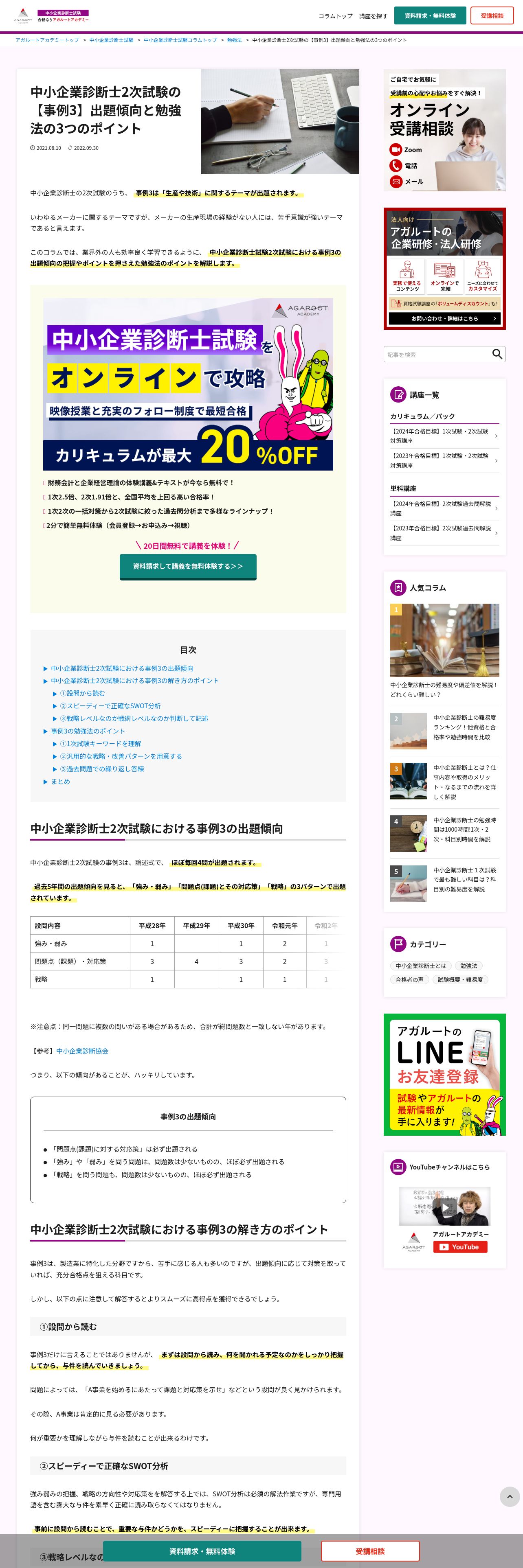This screenshot has height=1568, width=523.
Task: Jump to 事例3の出題傾向 in table of contents
Action: (122, 668)
